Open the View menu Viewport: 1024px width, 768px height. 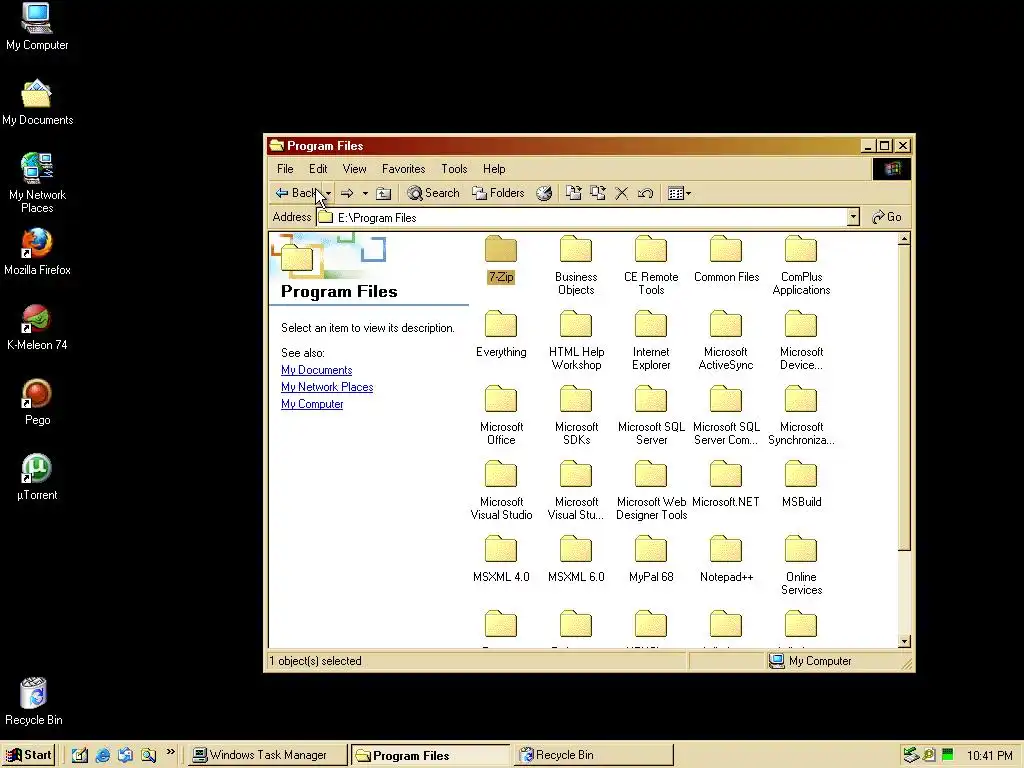tap(355, 169)
